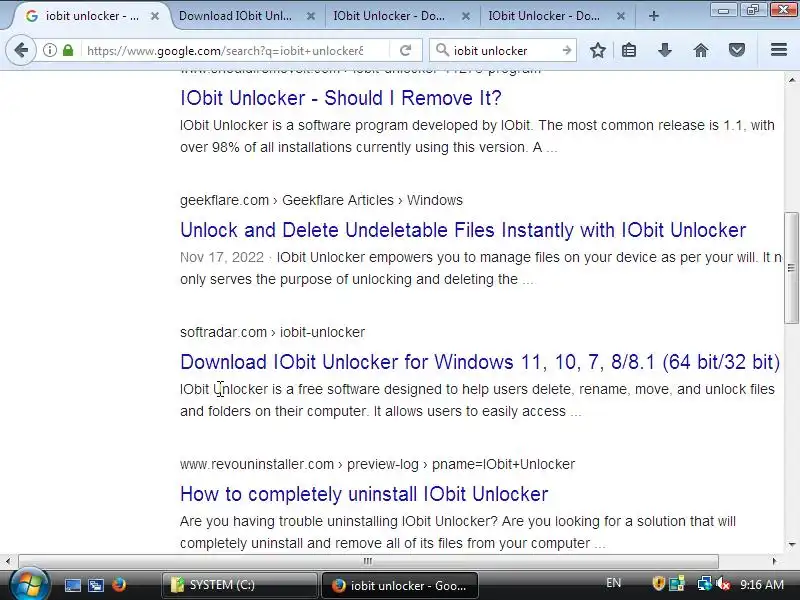Image resolution: width=800 pixels, height=600 pixels.
Task: Show bookmarks list icon
Action: (629, 51)
